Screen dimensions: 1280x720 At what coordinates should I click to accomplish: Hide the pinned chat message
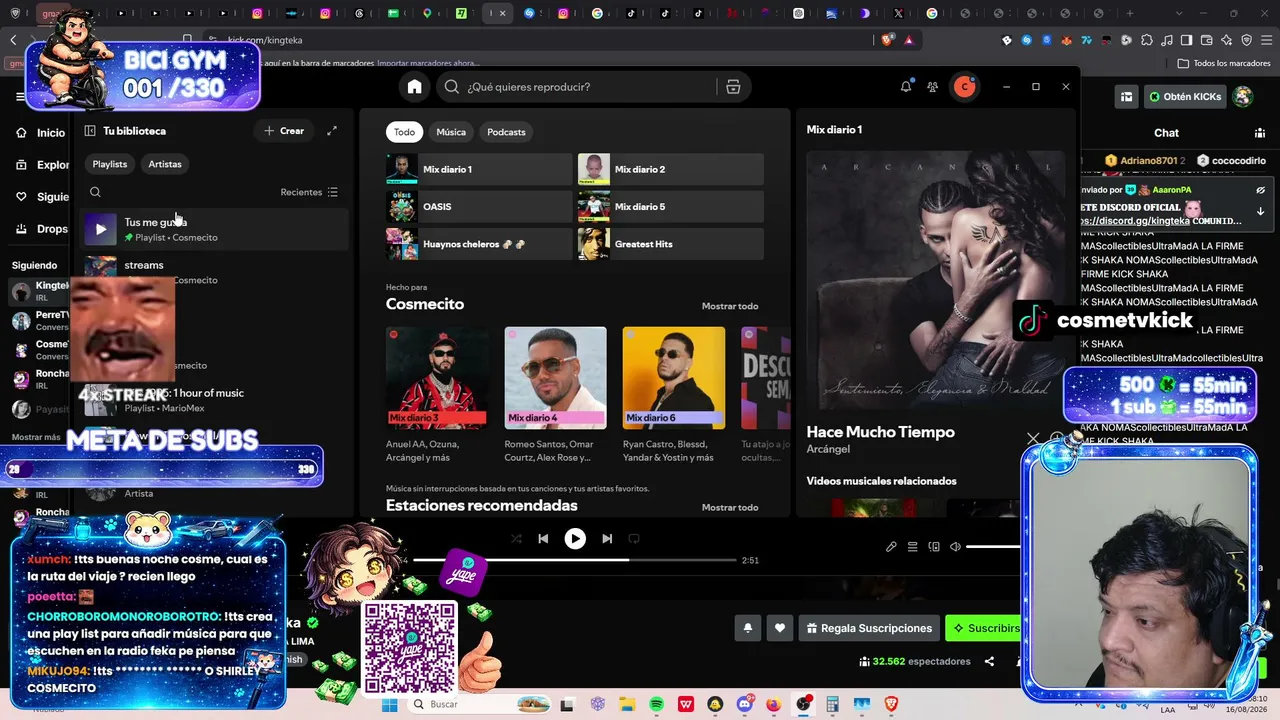click(x=1261, y=190)
